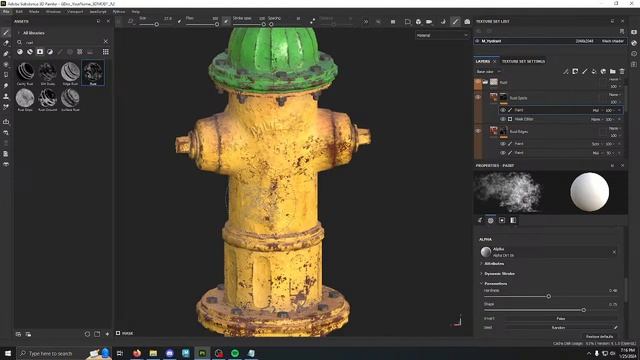Open Rust Spots layer blend mode dropdown
The width and height of the screenshot is (640, 360).
(x=614, y=94)
